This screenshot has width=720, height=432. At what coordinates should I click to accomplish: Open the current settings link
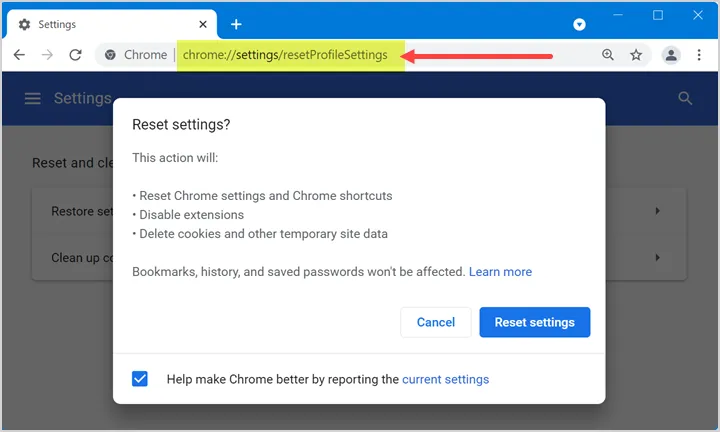pos(445,379)
